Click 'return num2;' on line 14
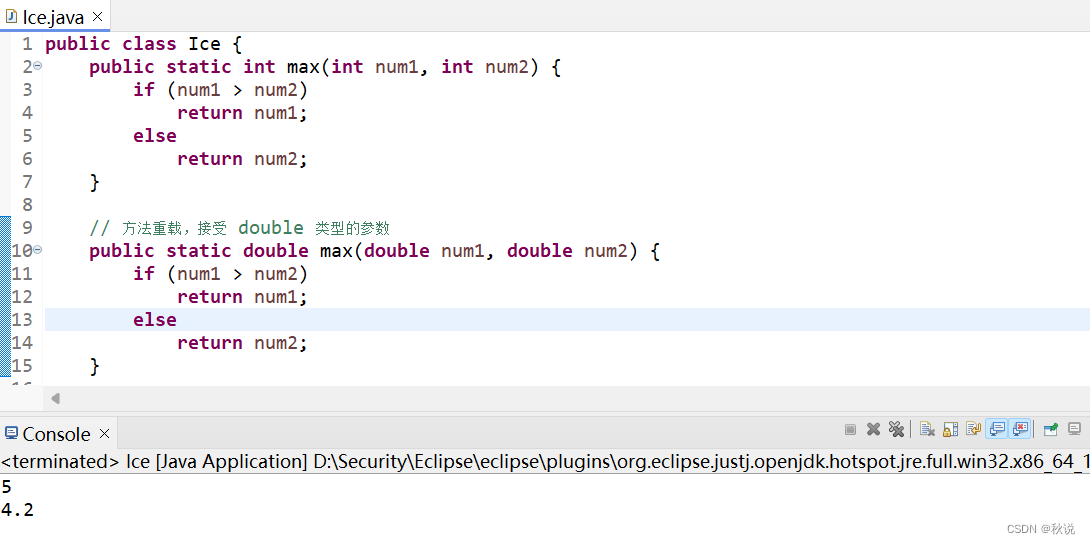Image resolution: width=1090 pixels, height=544 pixels. 242,343
